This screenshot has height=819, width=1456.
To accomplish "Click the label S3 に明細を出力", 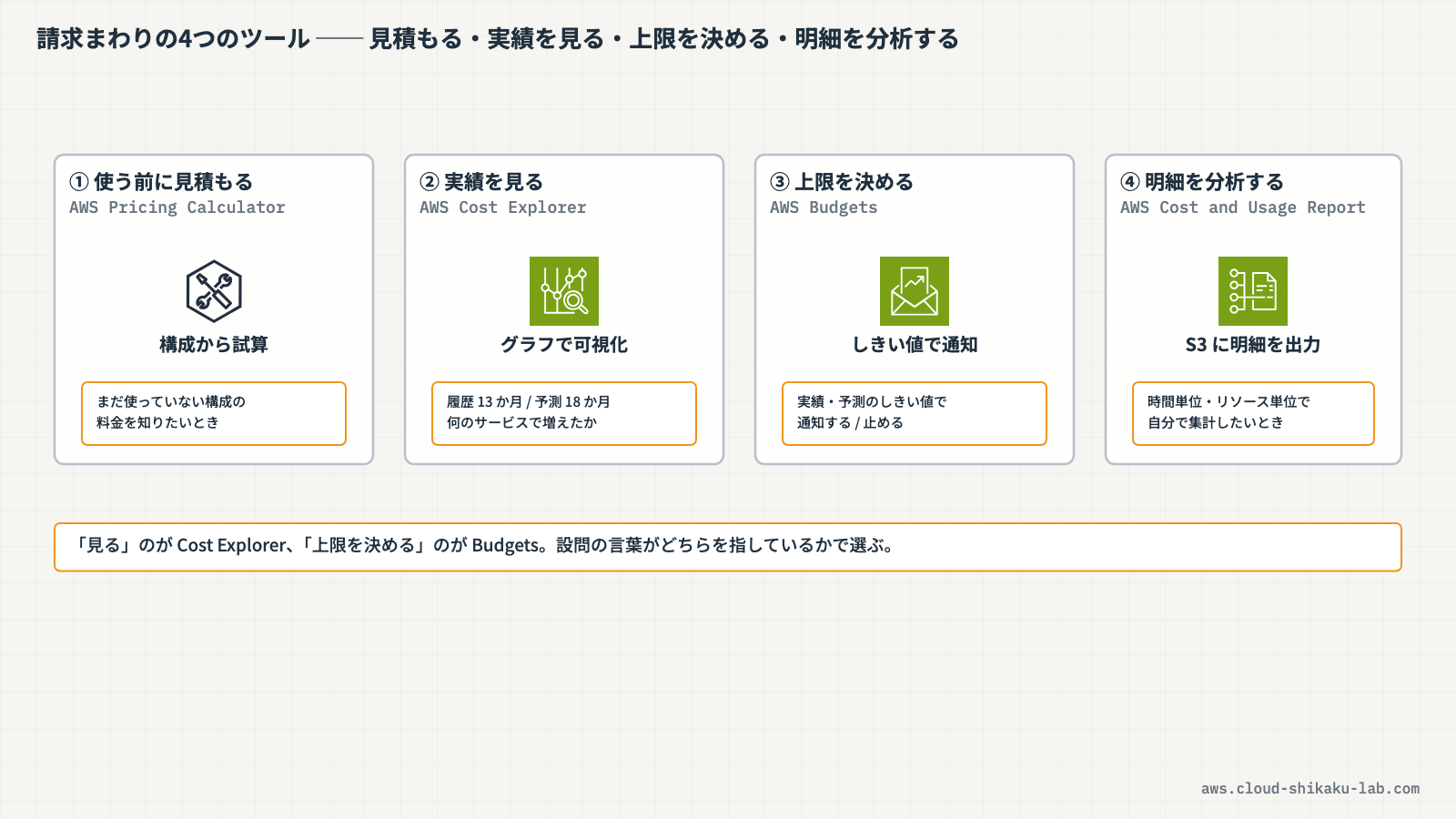I will coord(1253,345).
